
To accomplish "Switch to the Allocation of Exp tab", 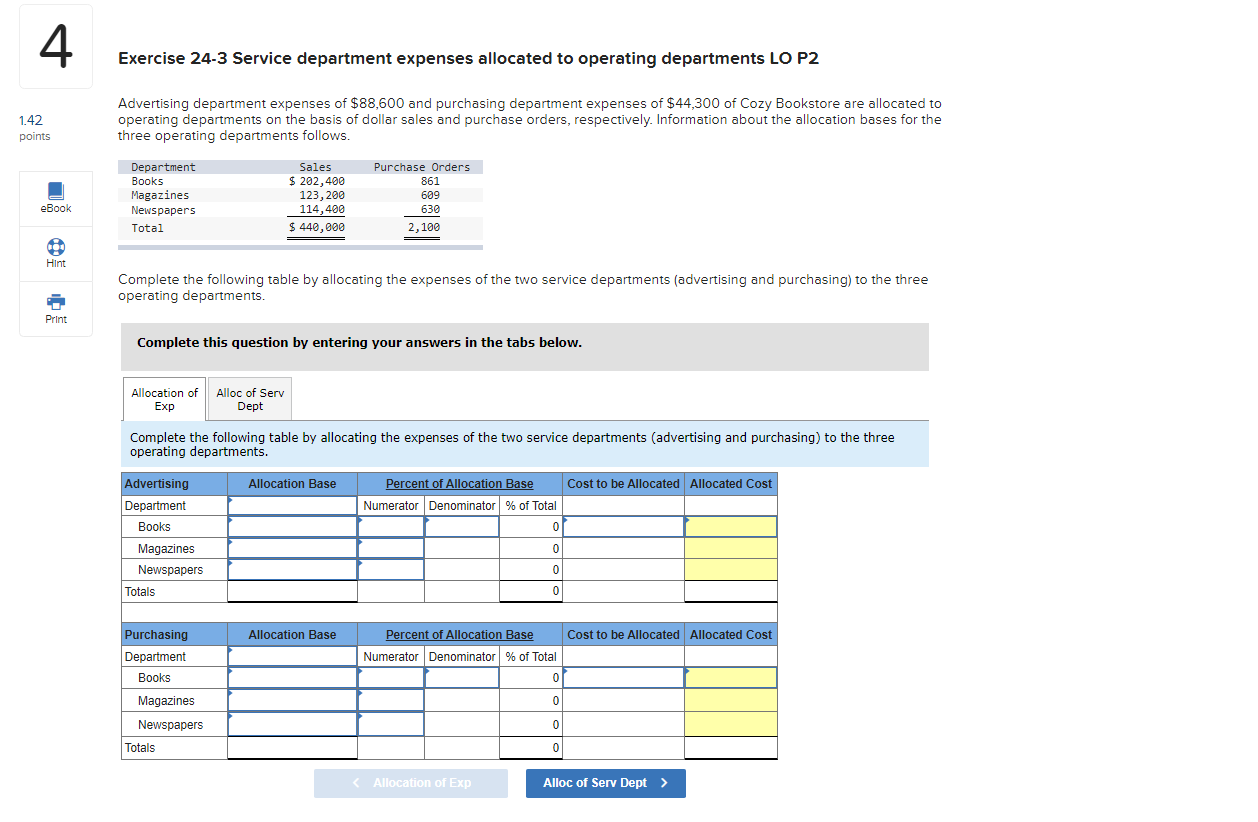I will point(164,399).
